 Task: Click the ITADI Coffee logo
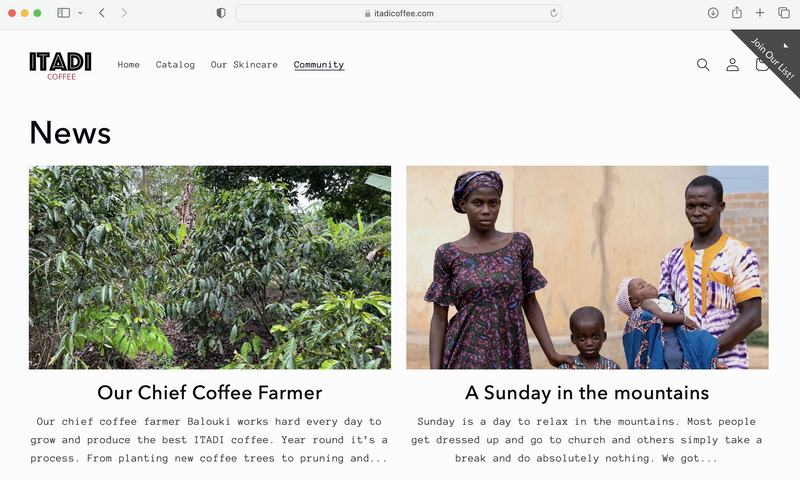pos(60,65)
